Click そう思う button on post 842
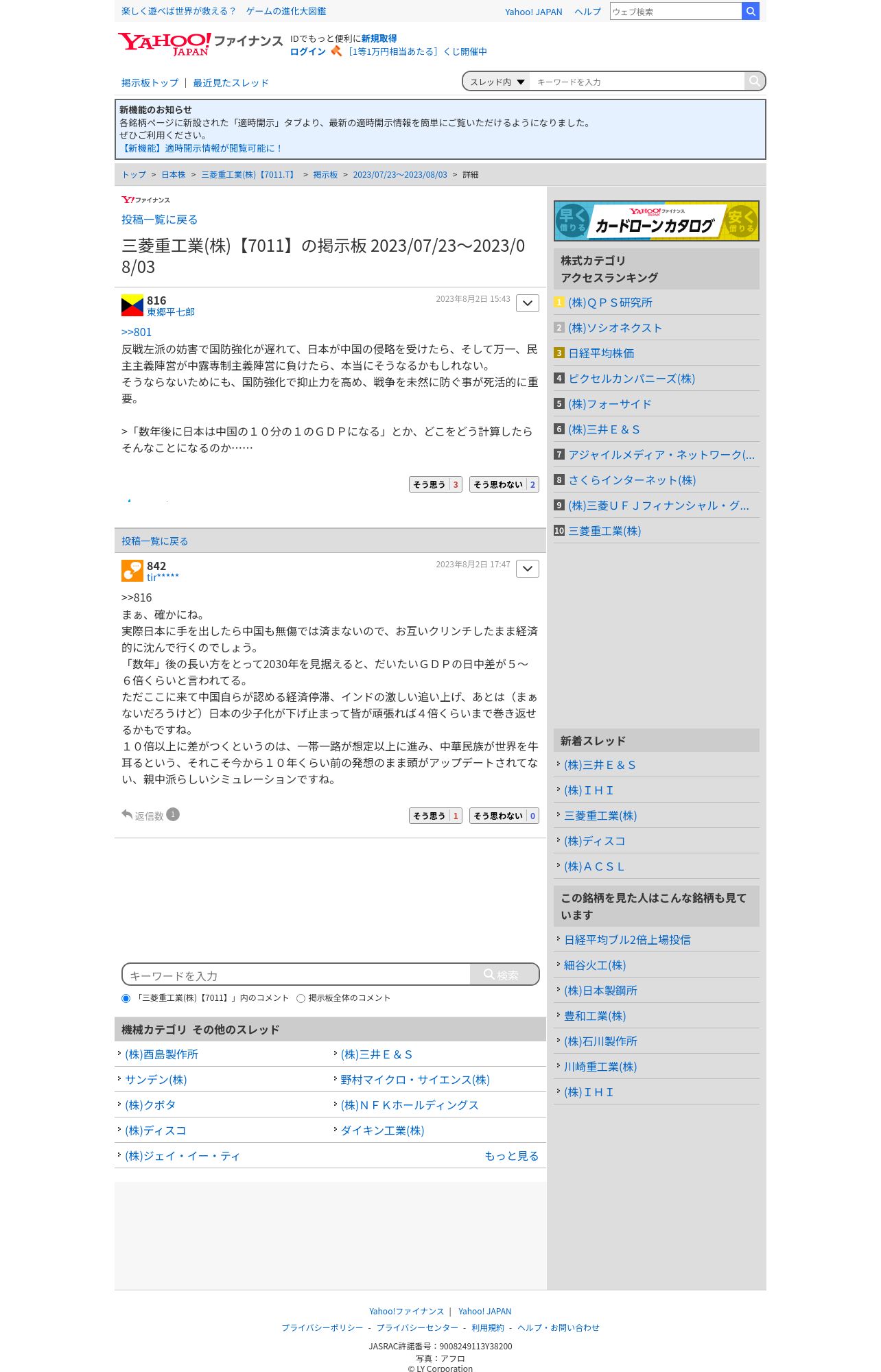 [x=436, y=816]
